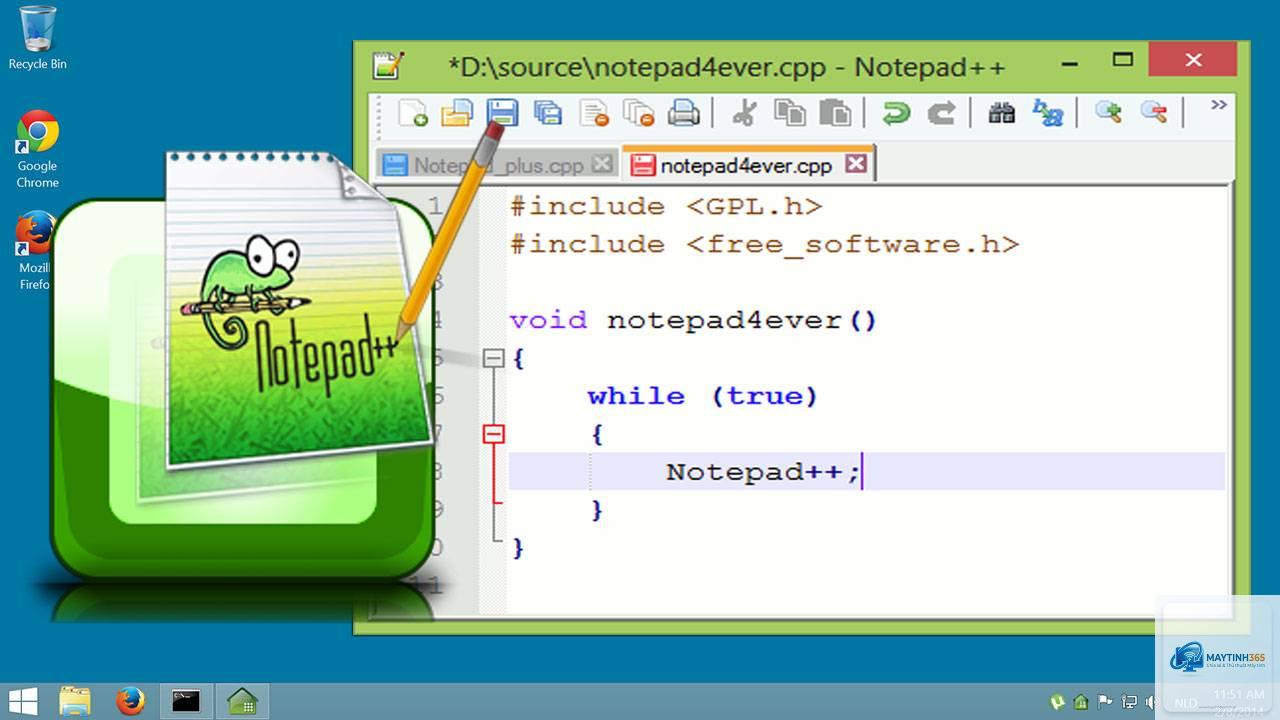This screenshot has width=1280, height=720.
Task: Click the Open file folder icon
Action: coord(456,112)
